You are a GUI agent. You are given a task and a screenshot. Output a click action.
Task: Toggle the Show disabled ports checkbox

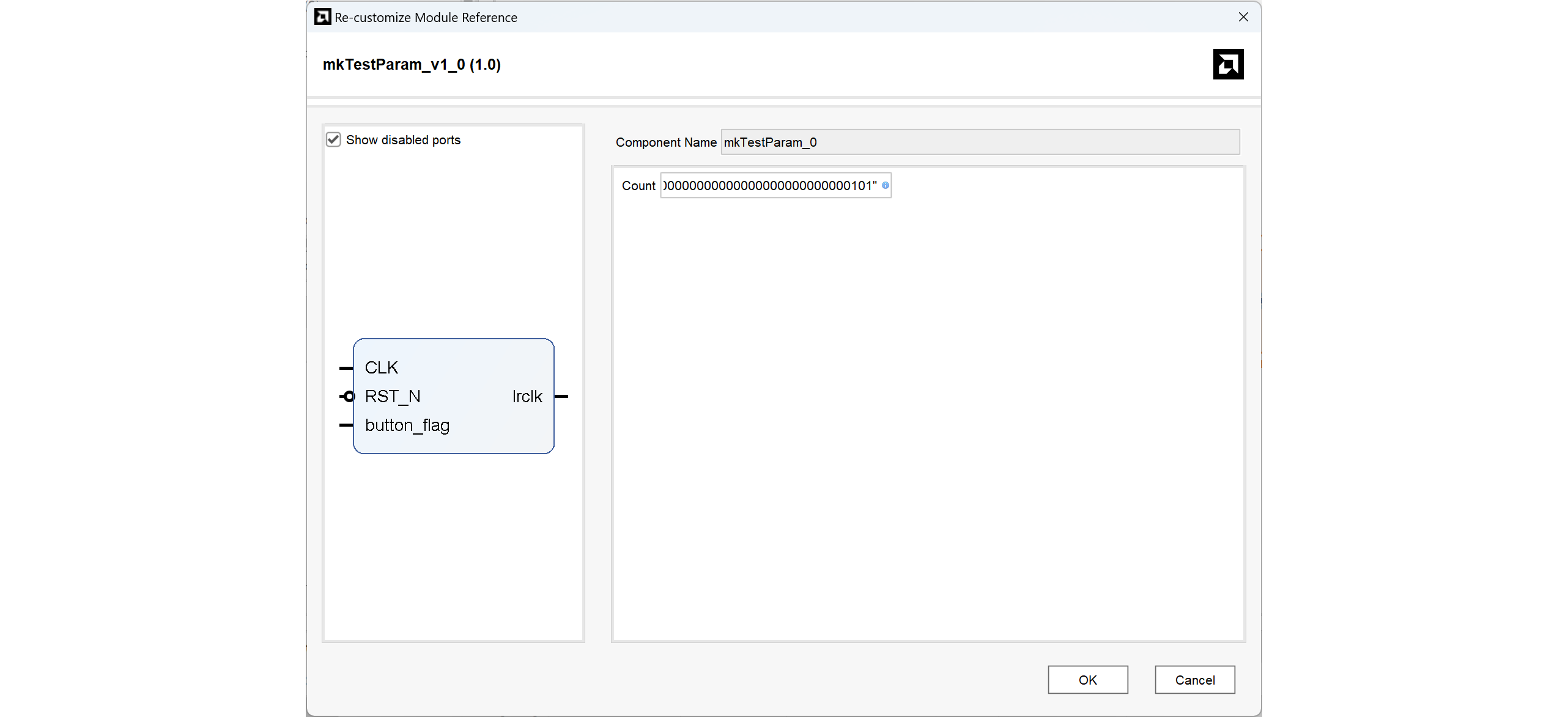[333, 140]
